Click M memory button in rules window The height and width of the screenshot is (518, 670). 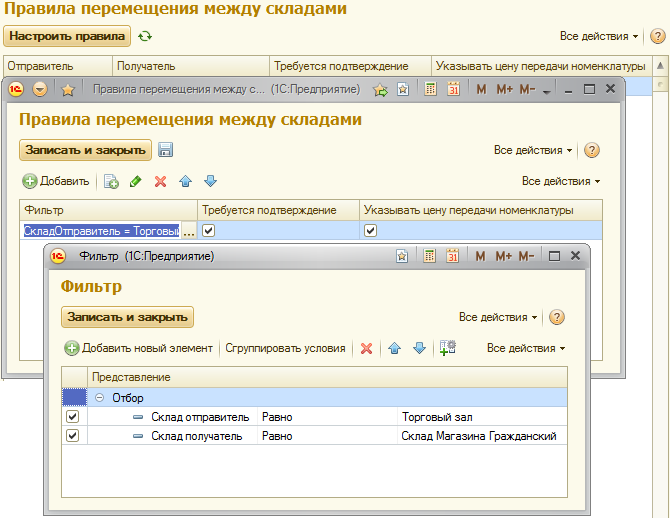point(481,89)
